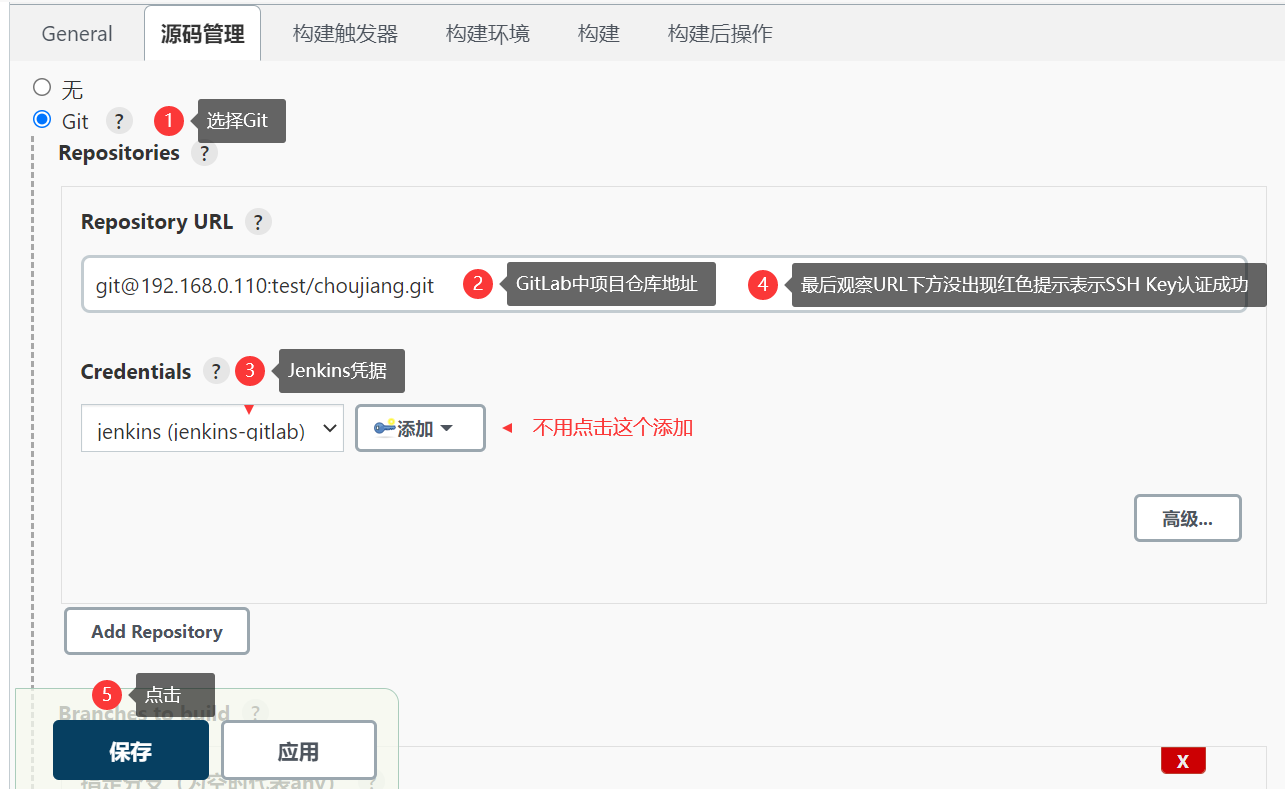
Task: Click the 高级... advanced button
Action: tap(1187, 518)
